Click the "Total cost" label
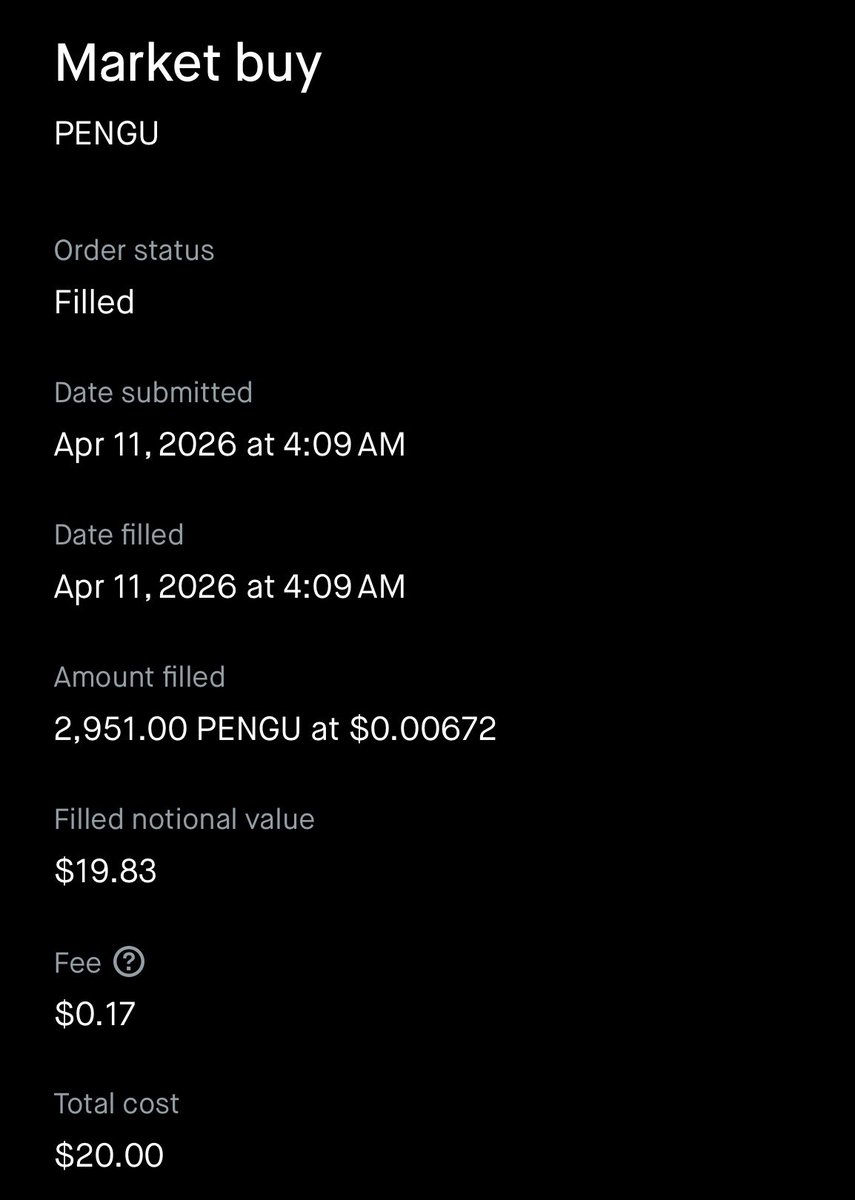This screenshot has width=855, height=1200. click(116, 1104)
